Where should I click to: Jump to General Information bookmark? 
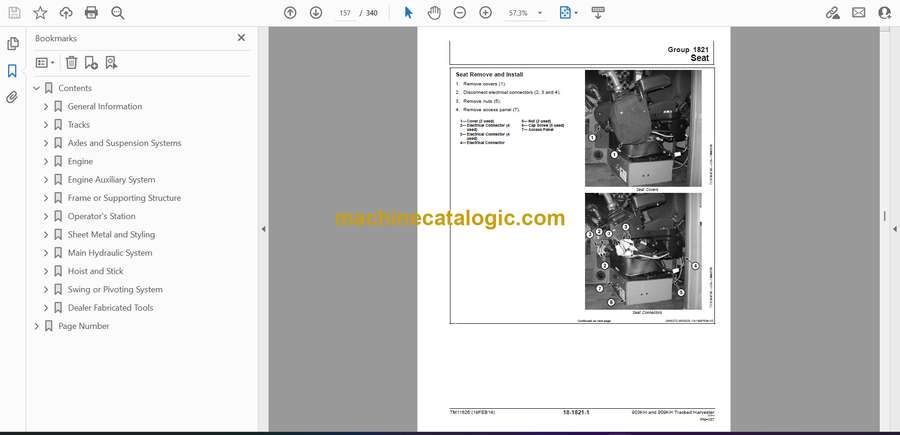click(104, 106)
